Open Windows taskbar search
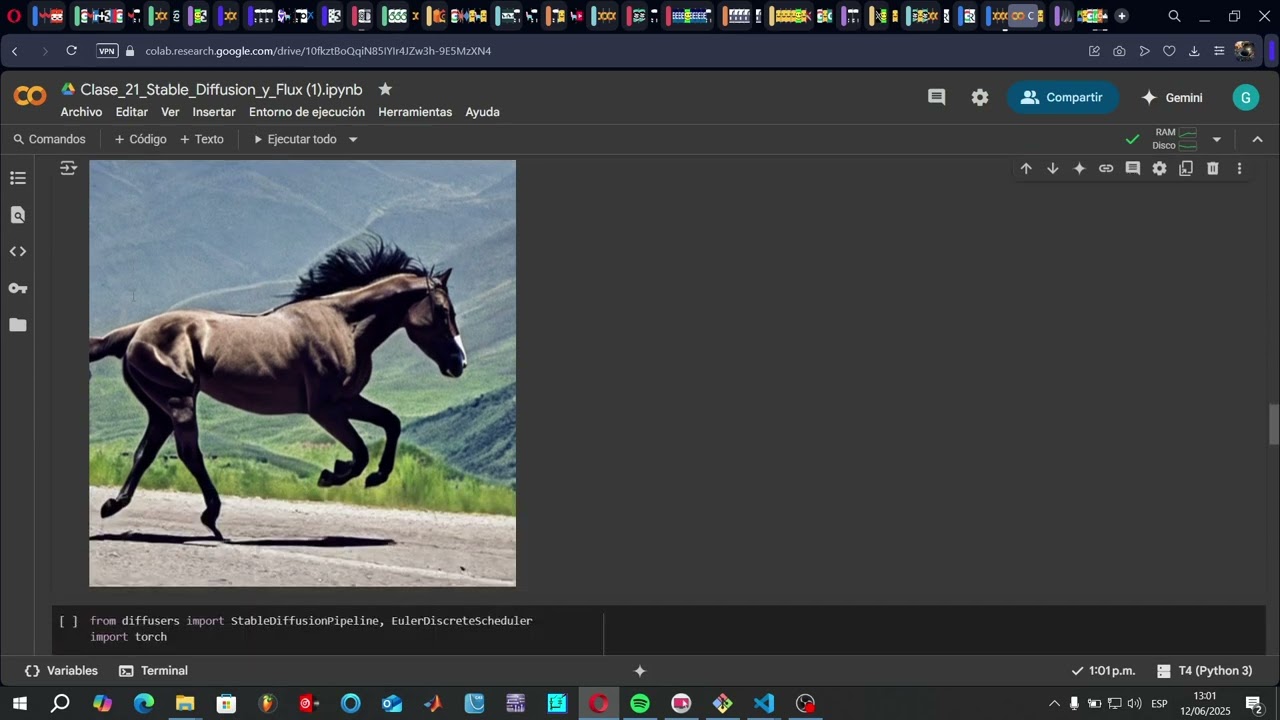This screenshot has width=1280, height=720. click(x=60, y=704)
